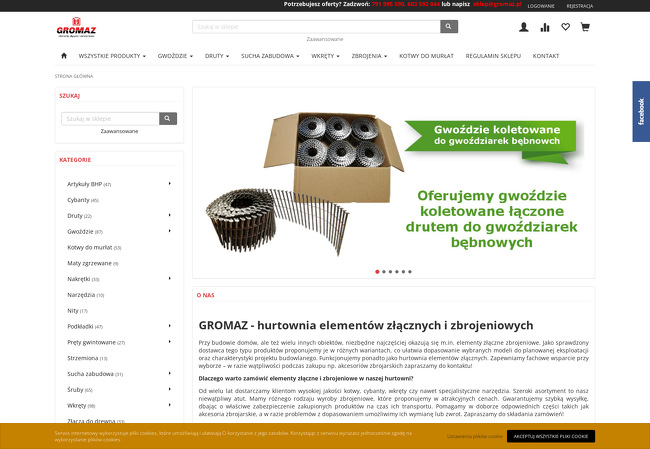Viewport: 650px width, 449px height.
Task: Open the Druty navigation dropdown
Action: tap(217, 56)
